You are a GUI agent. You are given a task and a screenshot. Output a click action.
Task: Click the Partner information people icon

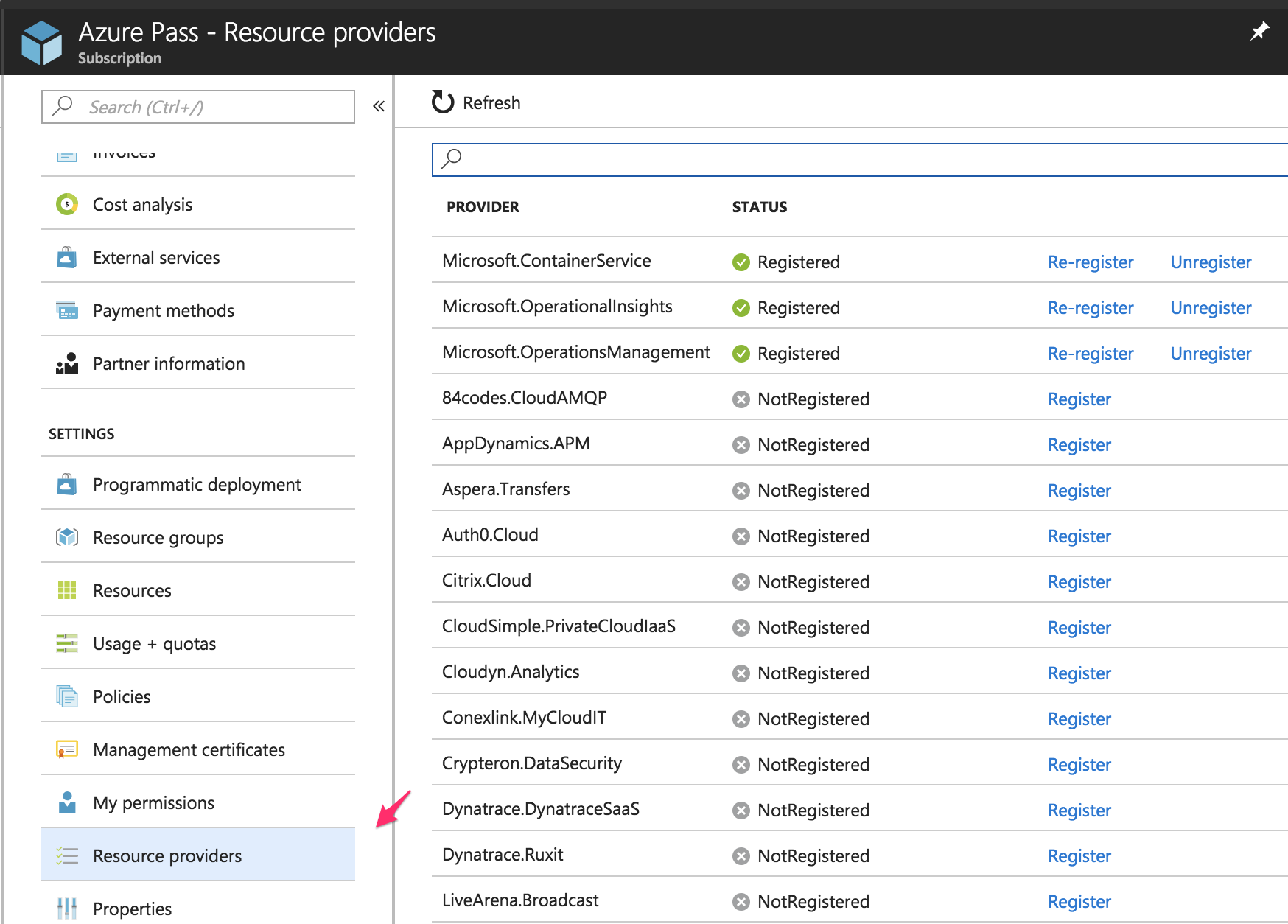67,363
